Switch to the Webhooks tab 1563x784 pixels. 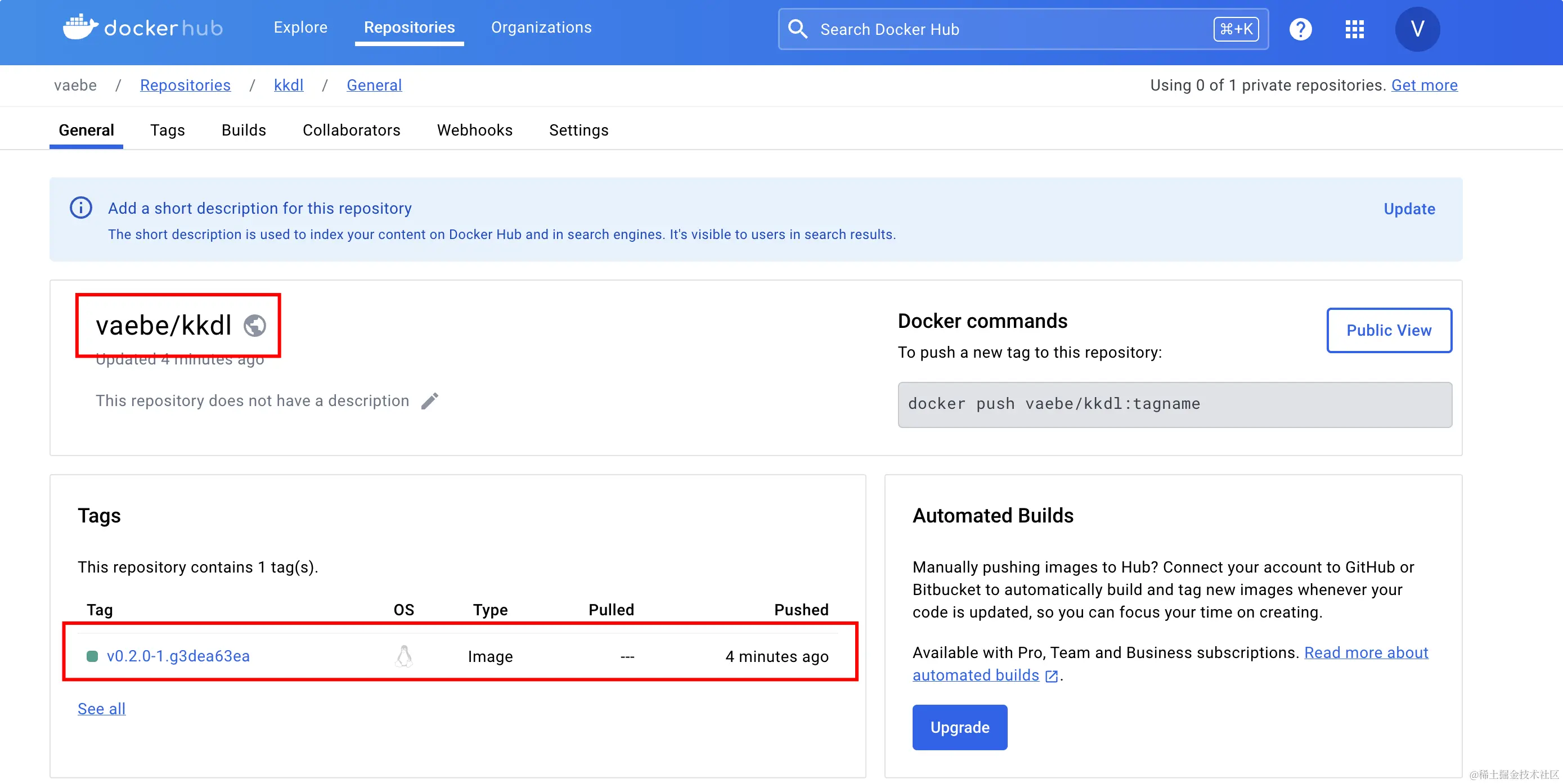[474, 130]
